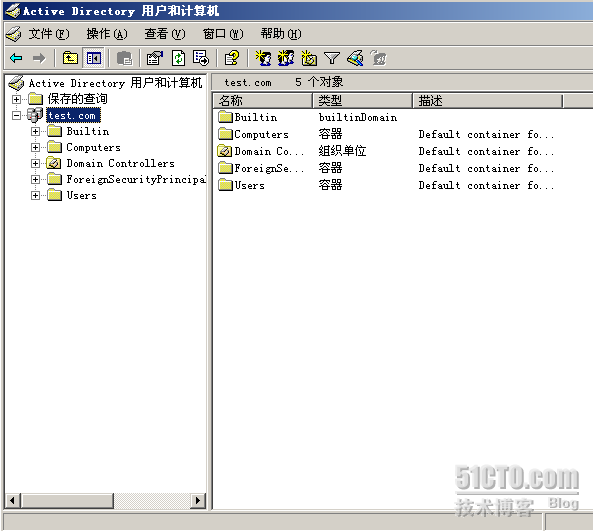
Task: Click Builtin folder icon in right list
Action: pos(225,116)
